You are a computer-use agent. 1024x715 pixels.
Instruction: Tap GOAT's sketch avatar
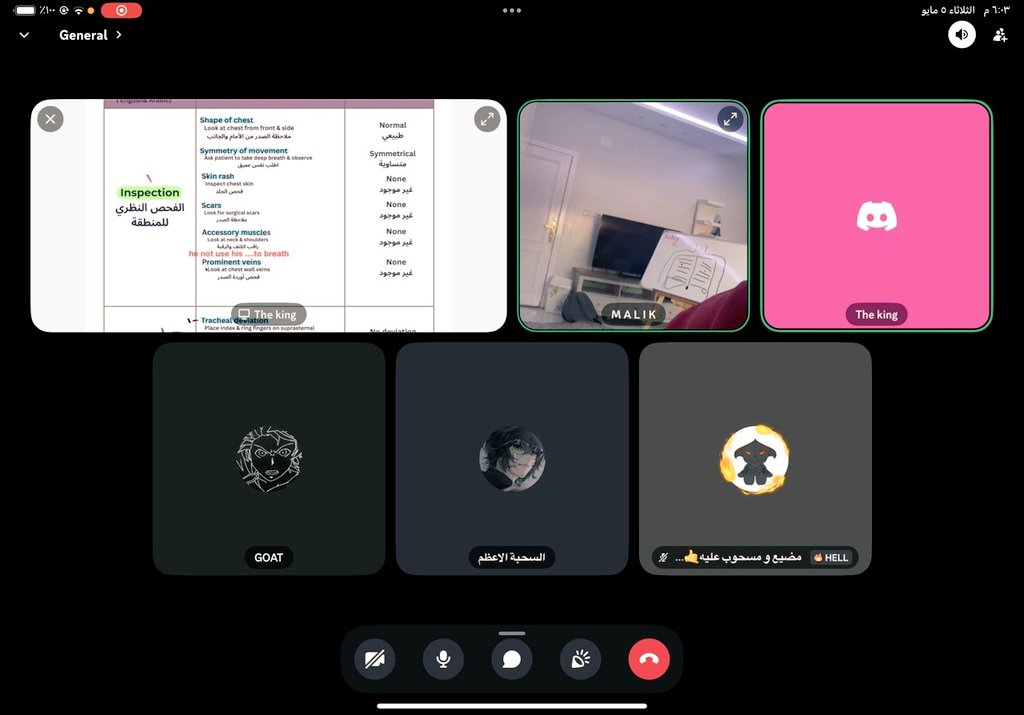point(268,459)
